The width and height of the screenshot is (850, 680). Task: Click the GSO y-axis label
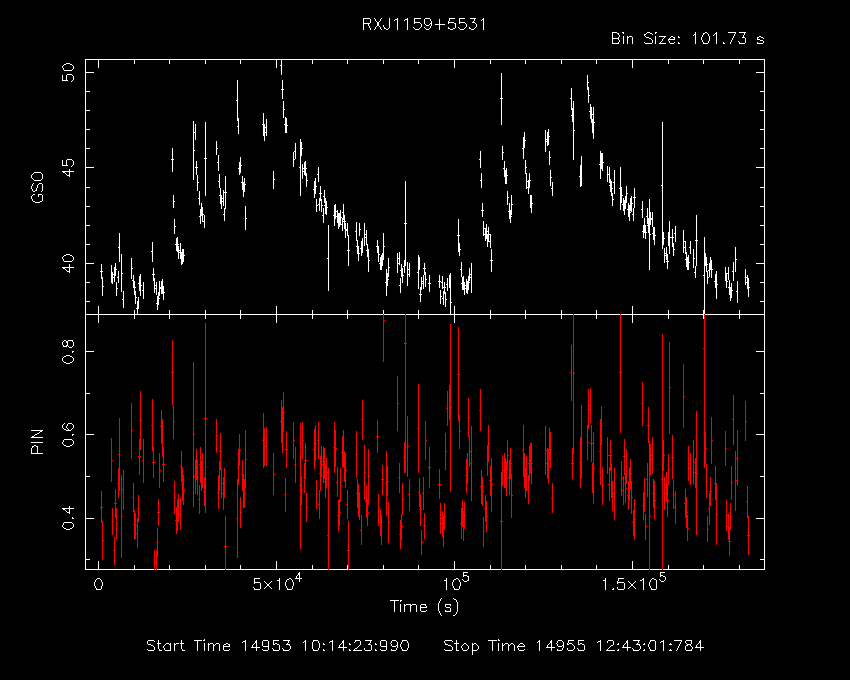[x=37, y=187]
